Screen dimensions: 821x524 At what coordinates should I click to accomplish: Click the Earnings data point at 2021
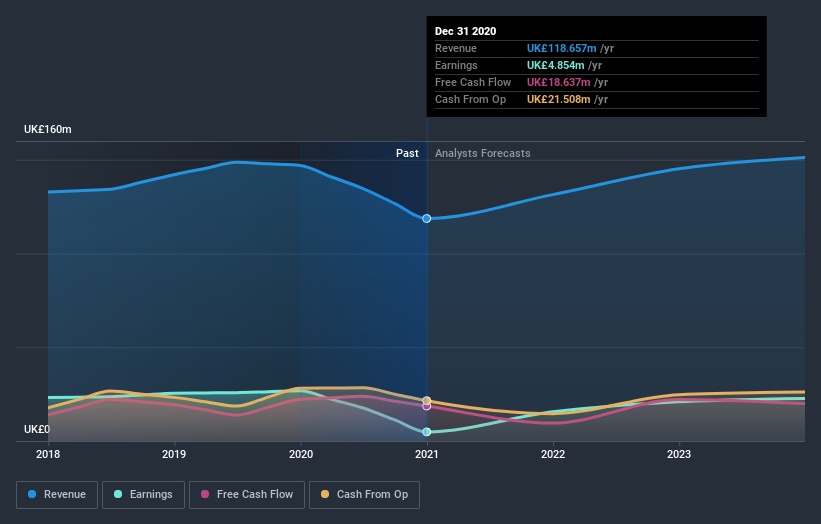coord(427,432)
